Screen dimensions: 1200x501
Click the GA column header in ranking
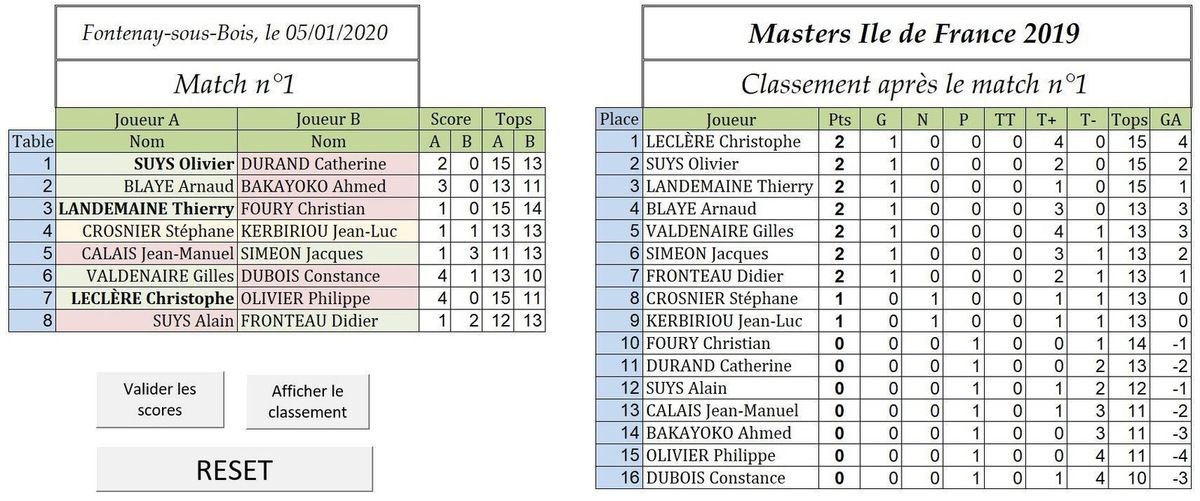point(1169,119)
